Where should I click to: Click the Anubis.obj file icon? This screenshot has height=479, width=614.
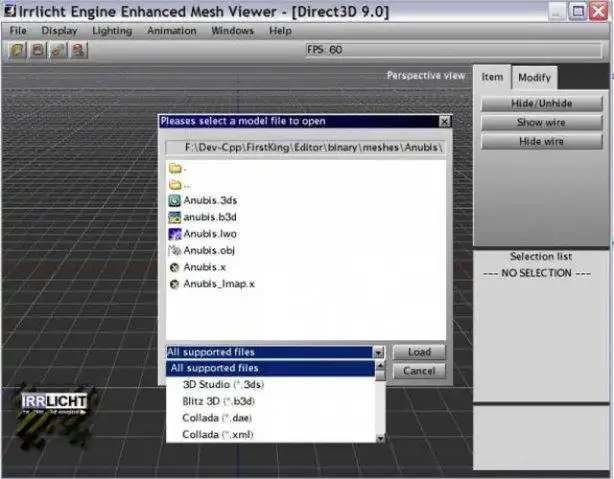tap(174, 250)
